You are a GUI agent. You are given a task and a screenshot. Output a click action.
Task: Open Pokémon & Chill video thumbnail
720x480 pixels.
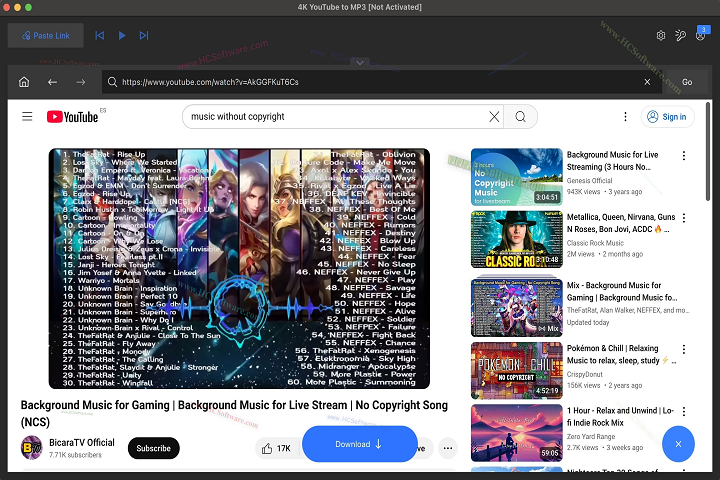517,371
